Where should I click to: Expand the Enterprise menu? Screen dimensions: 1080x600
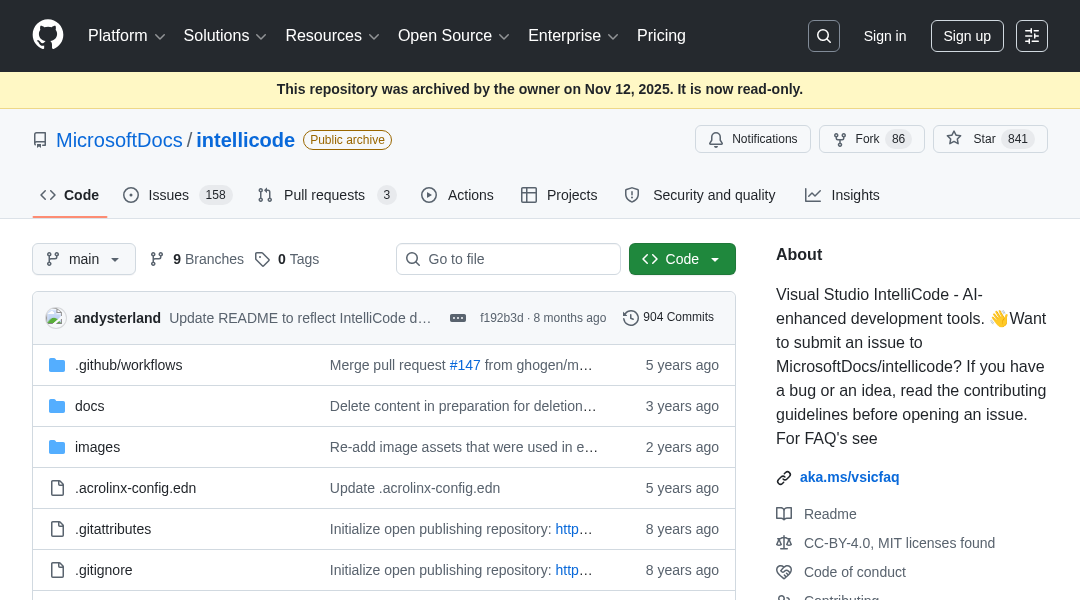573,36
